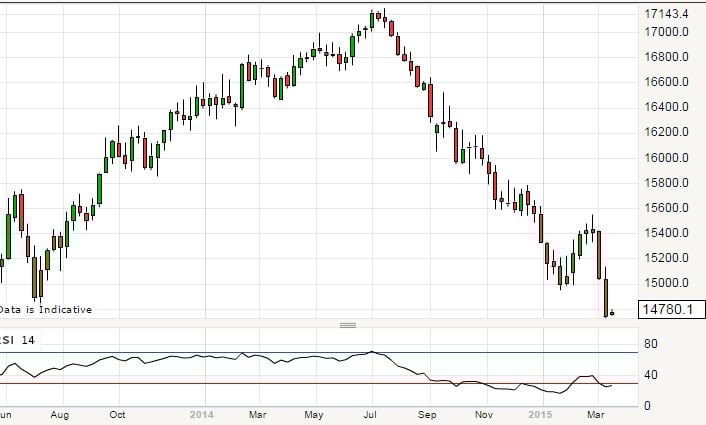Click the pane splitter handle above RSI
706x425 pixels.
click(349, 325)
